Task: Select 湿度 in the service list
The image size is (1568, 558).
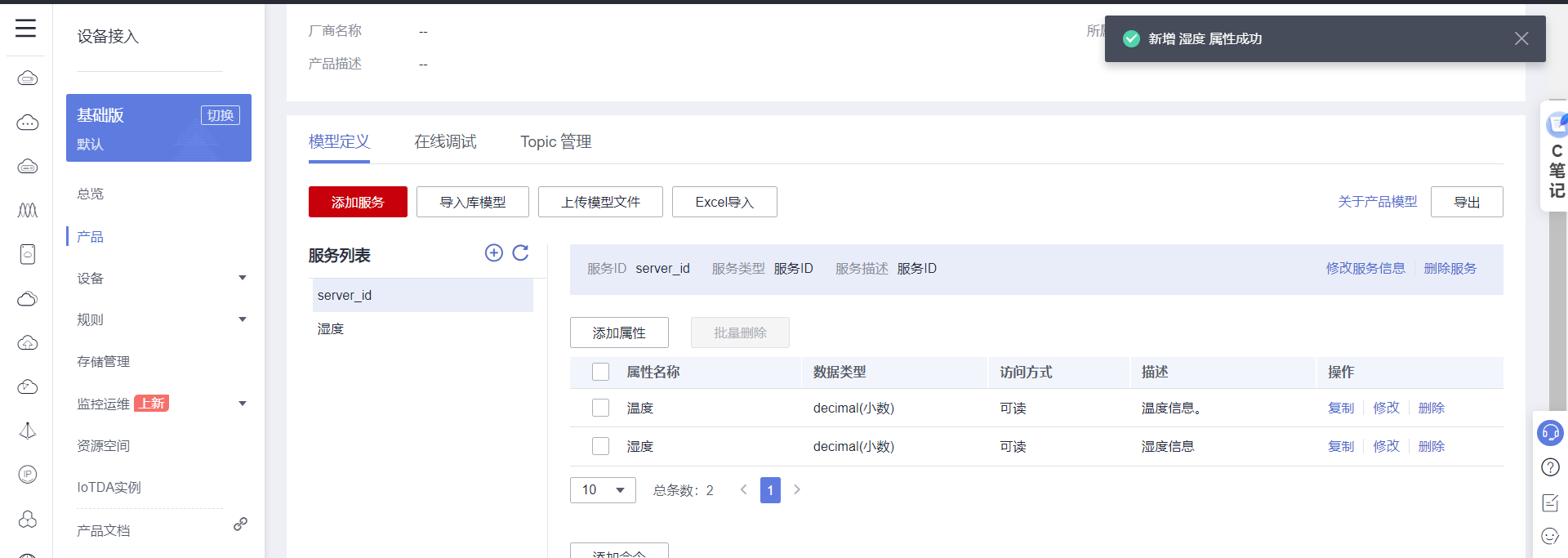Action: point(331,329)
